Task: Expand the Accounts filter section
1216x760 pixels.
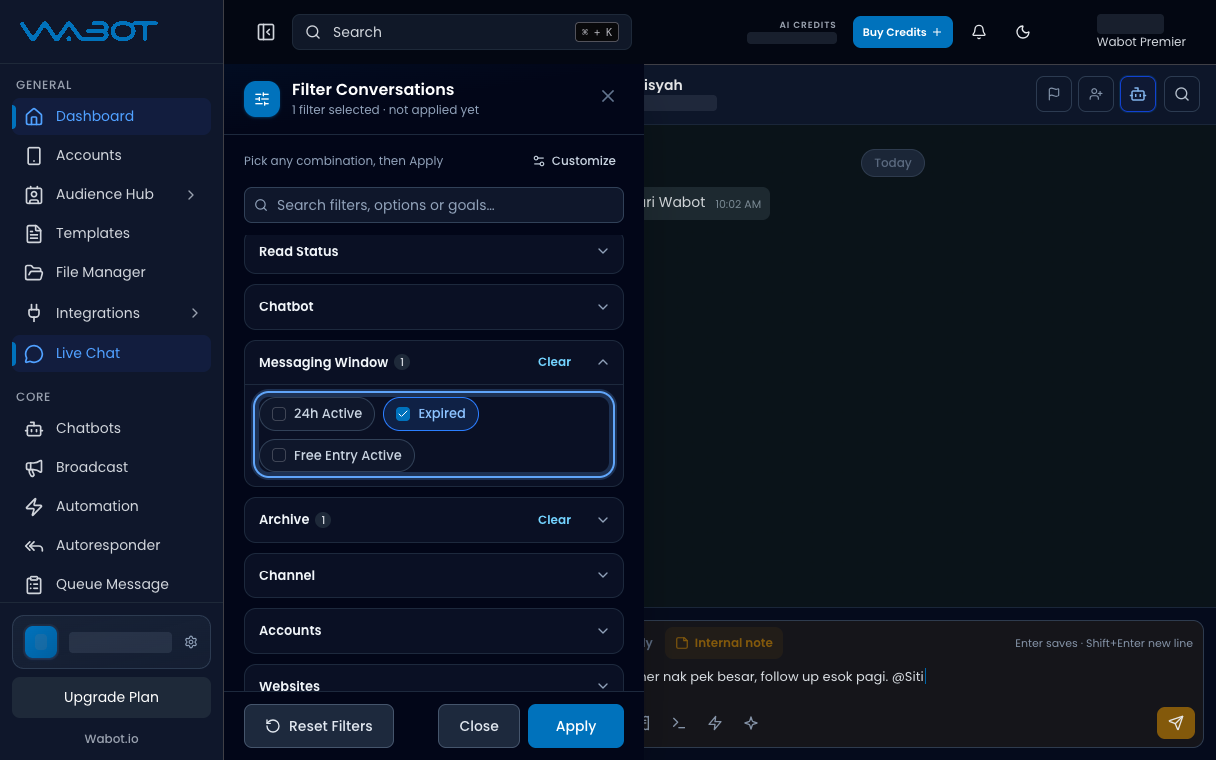Action: pos(434,630)
